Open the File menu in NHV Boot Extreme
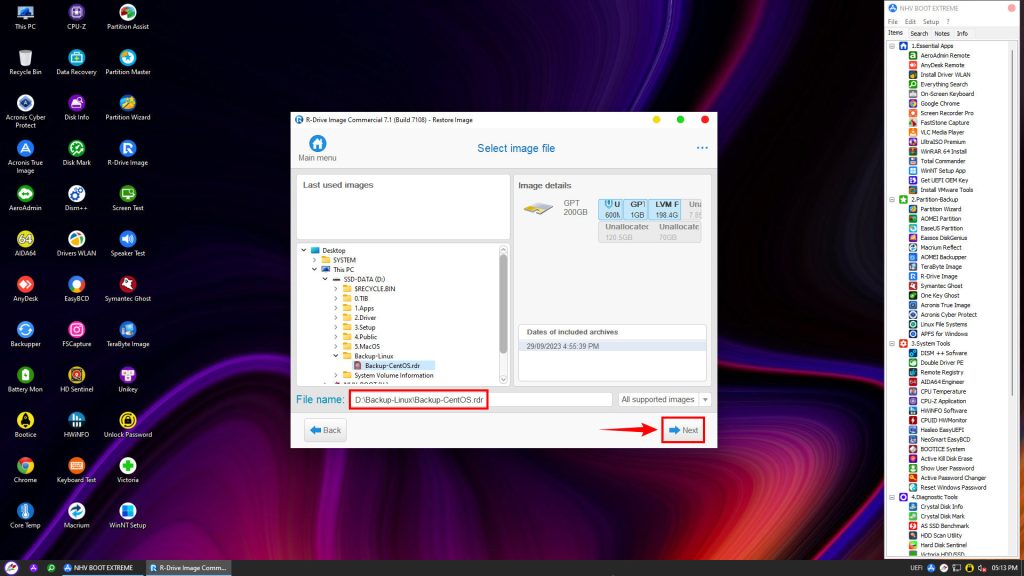 [893, 22]
